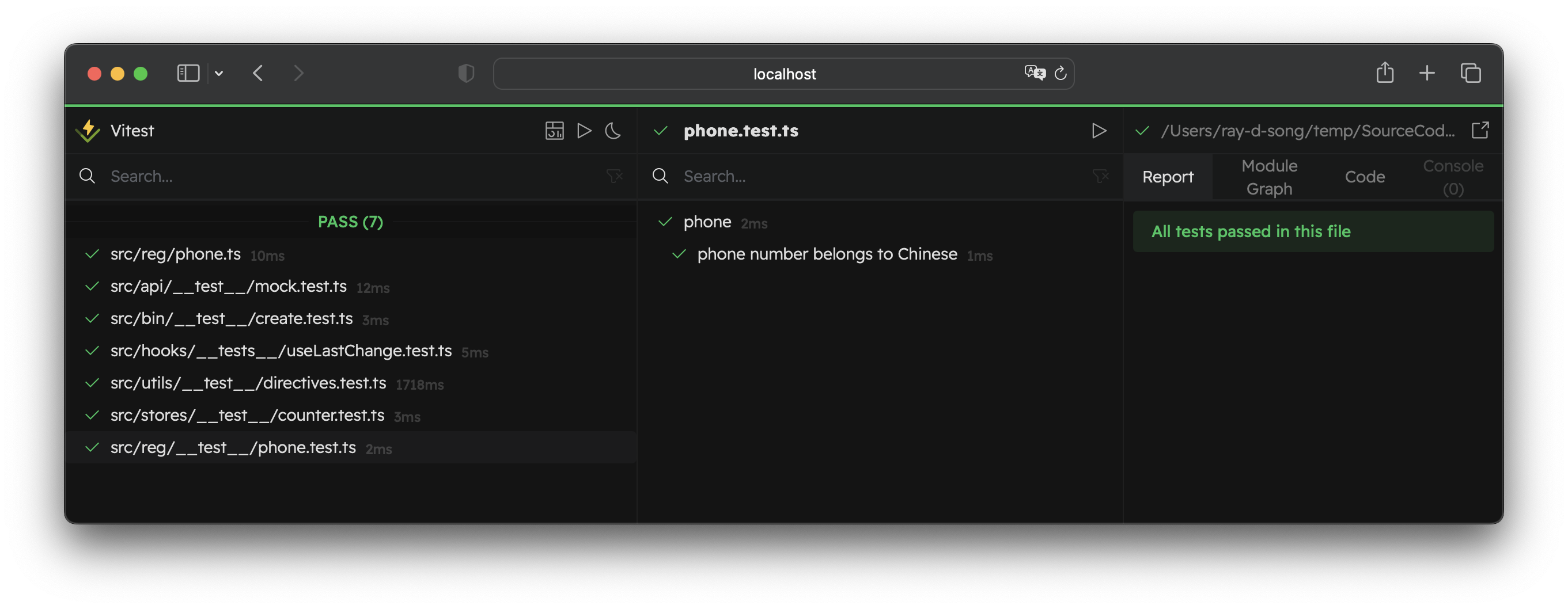Click the 1718ms duration on directives.test.ts

pos(419,385)
